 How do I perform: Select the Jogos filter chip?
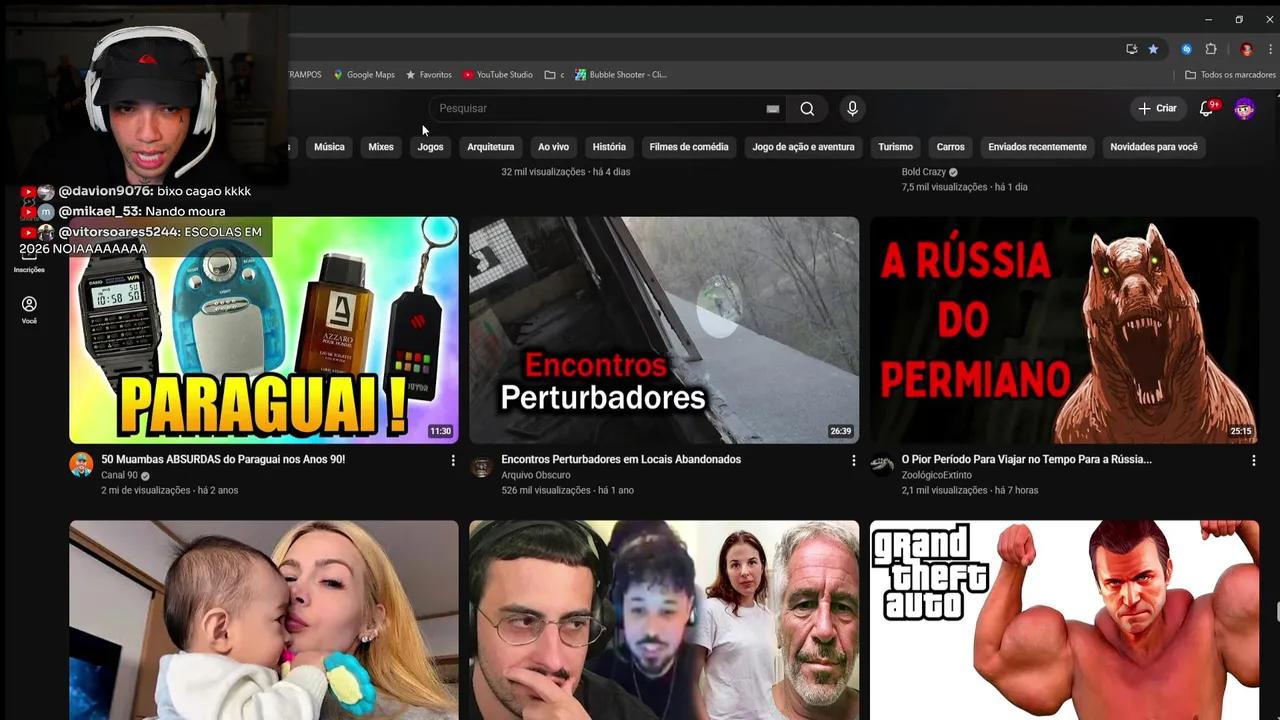click(430, 147)
